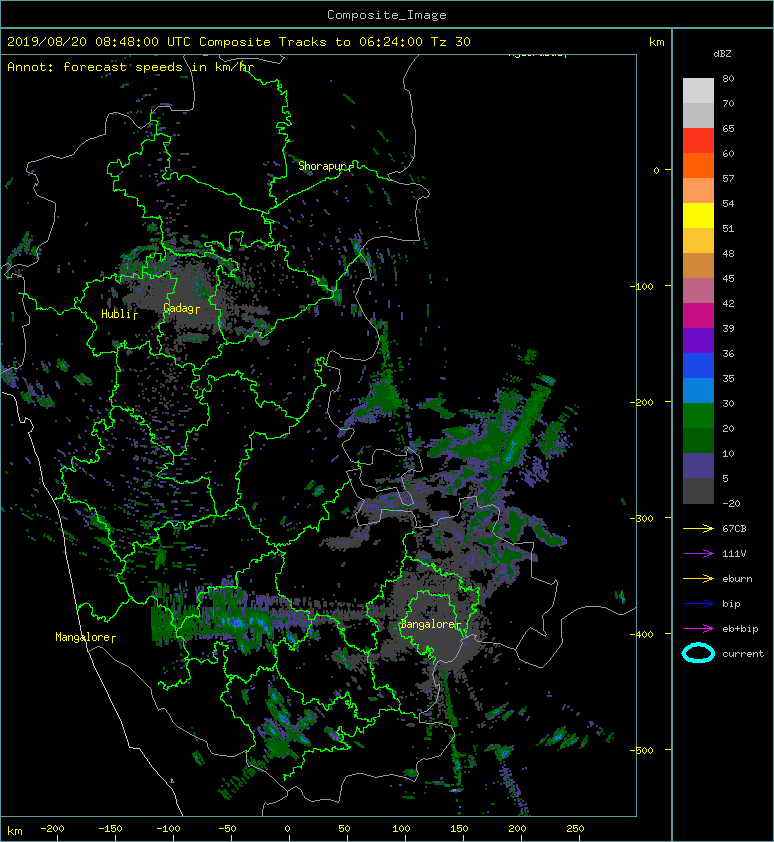Click the 111V purple arrow legend icon
774x842 pixels.
pos(698,554)
